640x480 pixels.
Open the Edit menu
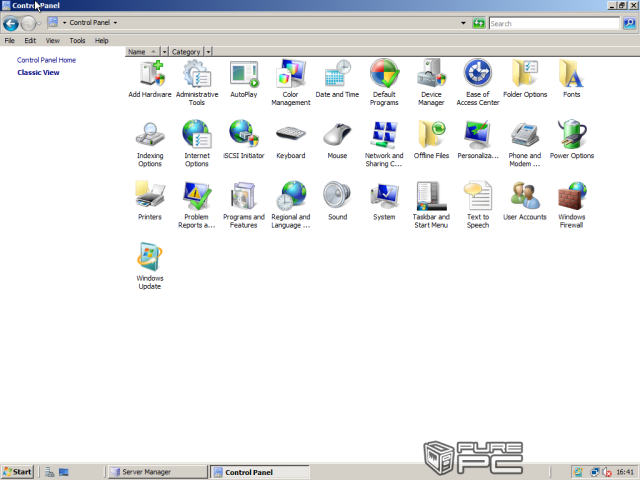pos(30,40)
